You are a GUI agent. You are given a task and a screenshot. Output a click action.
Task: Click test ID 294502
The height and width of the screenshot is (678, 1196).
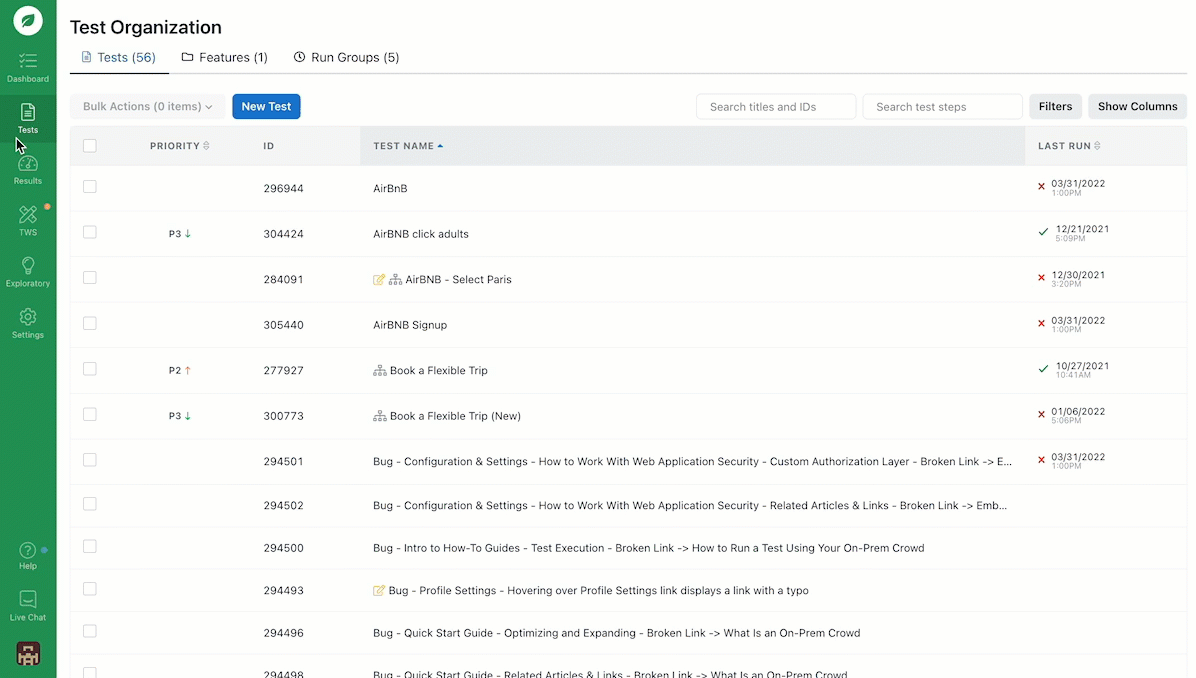[284, 506]
